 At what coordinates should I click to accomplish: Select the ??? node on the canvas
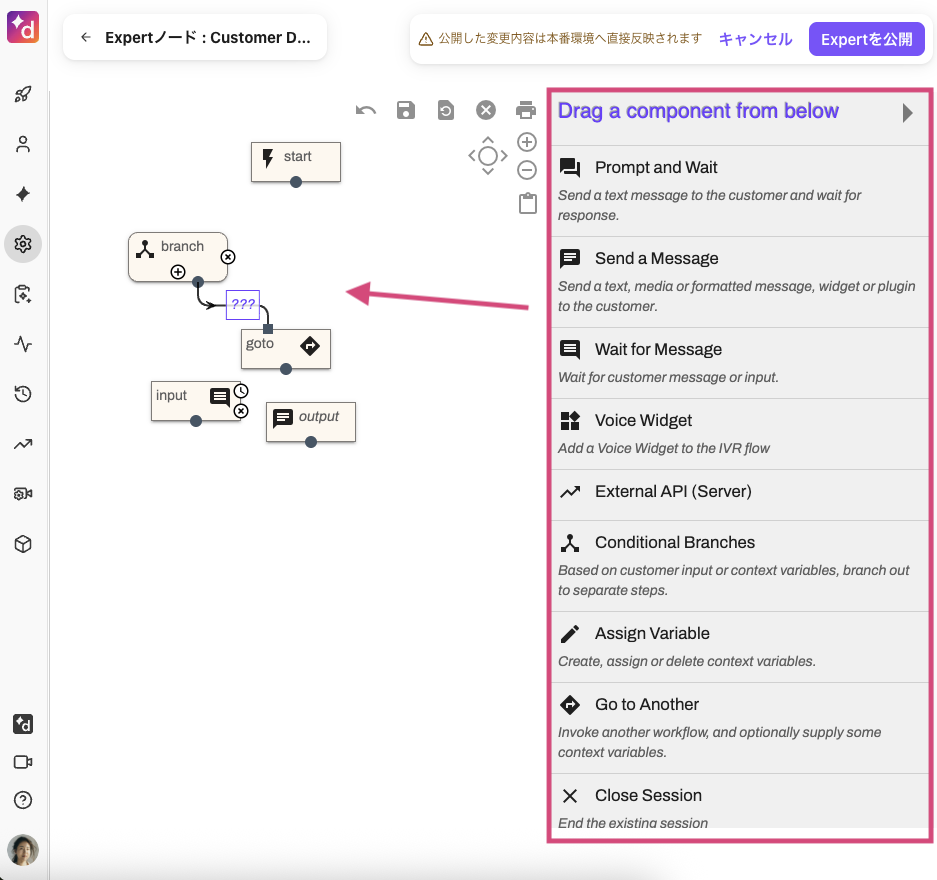[x=243, y=305]
